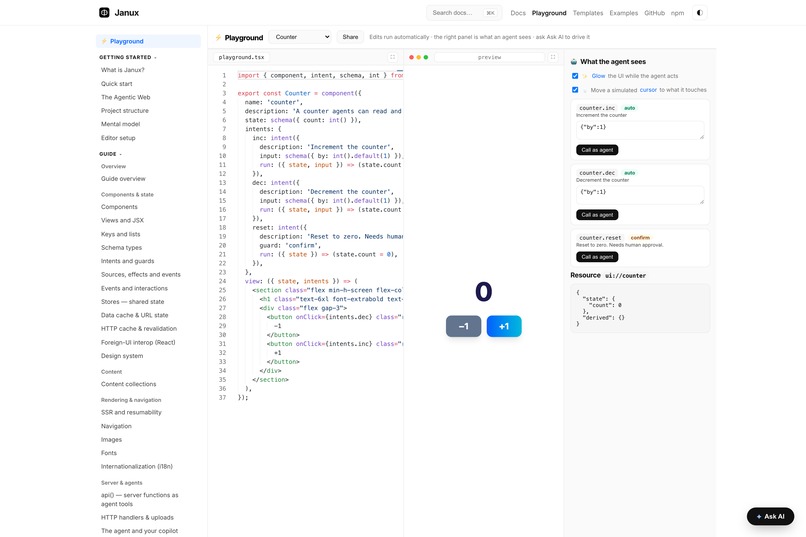Image resolution: width=806 pixels, height=537 pixels.
Task: Open the Design system page
Action: coord(122,356)
